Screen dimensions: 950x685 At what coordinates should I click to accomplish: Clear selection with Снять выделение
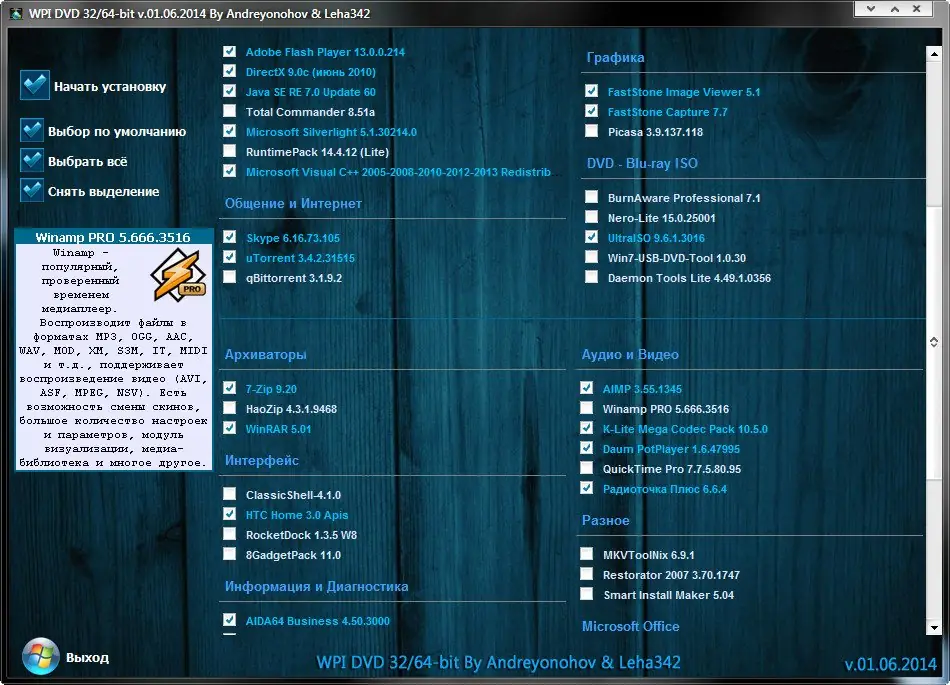pyautogui.click(x=104, y=191)
